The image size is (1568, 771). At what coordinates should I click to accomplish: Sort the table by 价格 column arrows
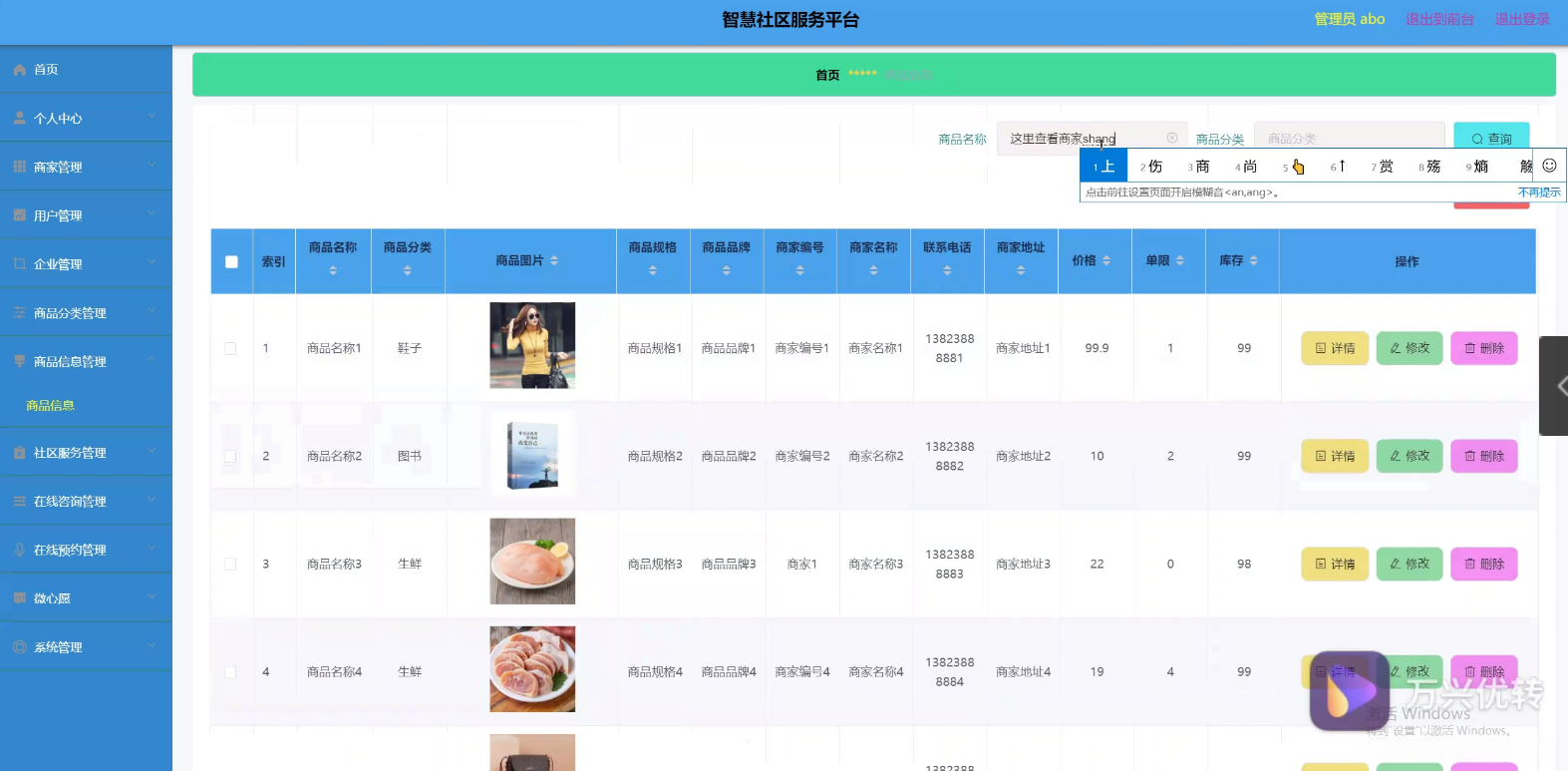click(1106, 260)
